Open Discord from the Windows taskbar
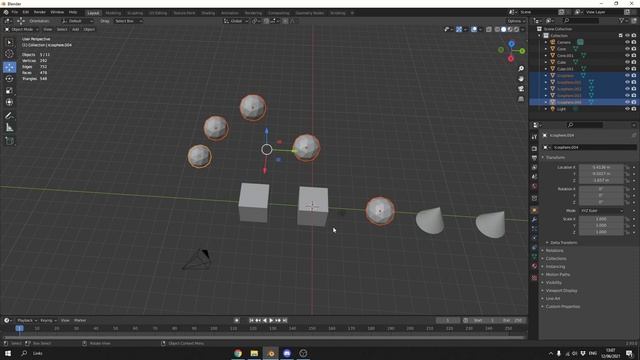Image resolution: width=640 pixels, height=360 pixels. point(287,353)
